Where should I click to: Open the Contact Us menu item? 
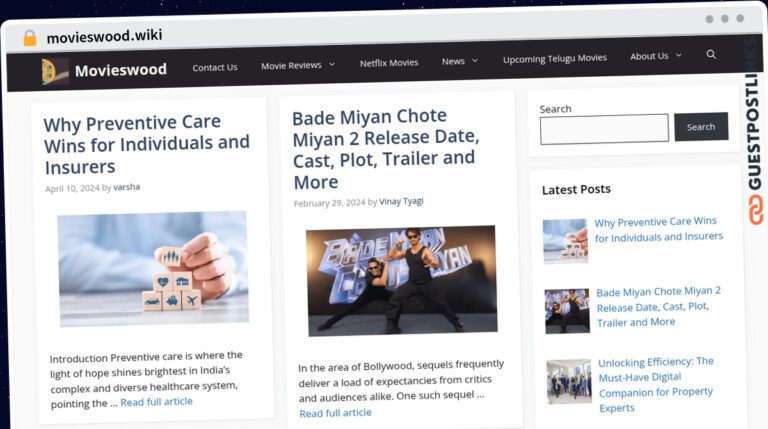click(215, 68)
